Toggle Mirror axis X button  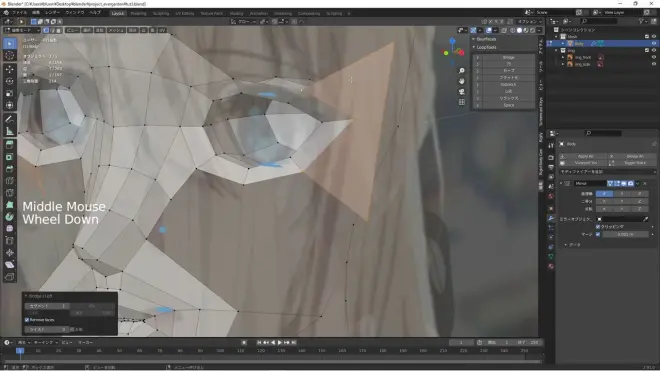tap(604, 194)
